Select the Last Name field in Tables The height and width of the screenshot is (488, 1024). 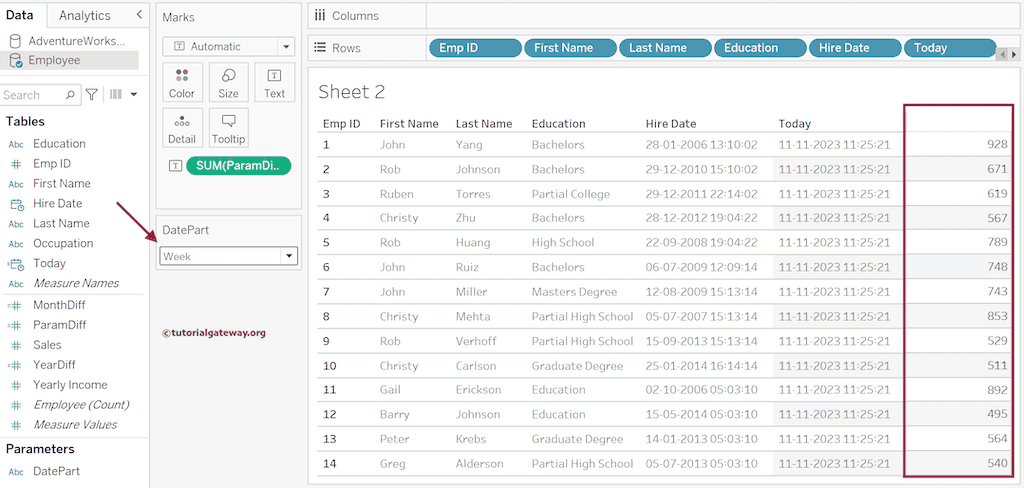point(61,223)
